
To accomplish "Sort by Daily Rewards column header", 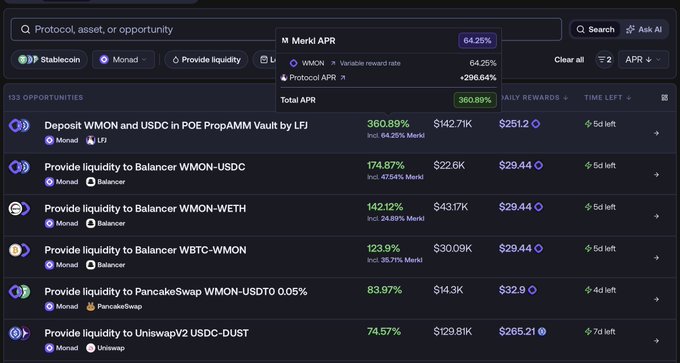I will point(533,98).
